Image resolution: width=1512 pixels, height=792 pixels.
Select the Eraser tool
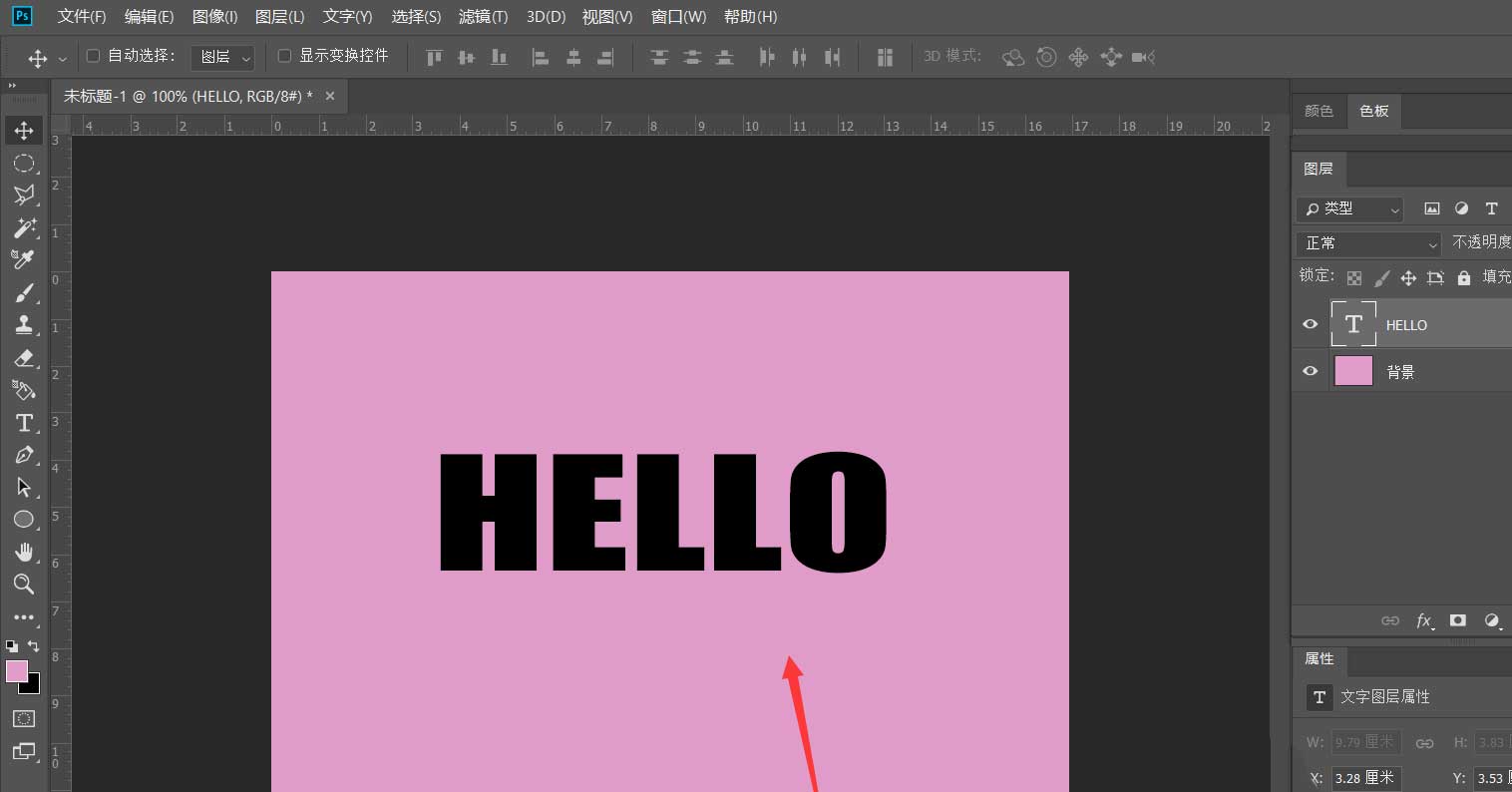24,357
